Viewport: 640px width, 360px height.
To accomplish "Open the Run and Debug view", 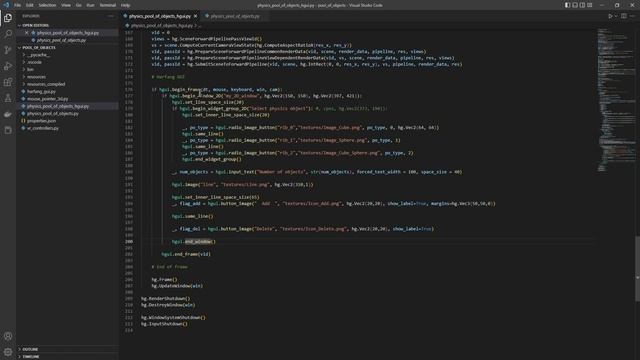I will click(x=8, y=66).
